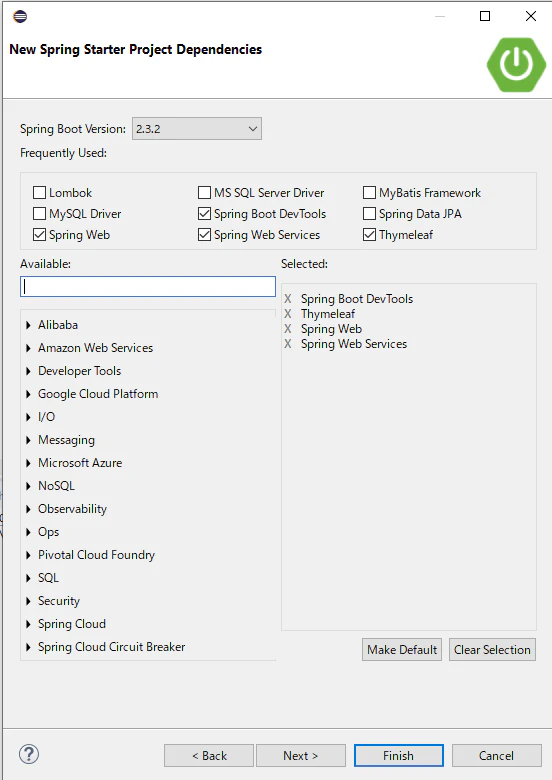Viewport: 552px width, 780px height.
Task: Check Spring Data JPA
Action: point(369,213)
